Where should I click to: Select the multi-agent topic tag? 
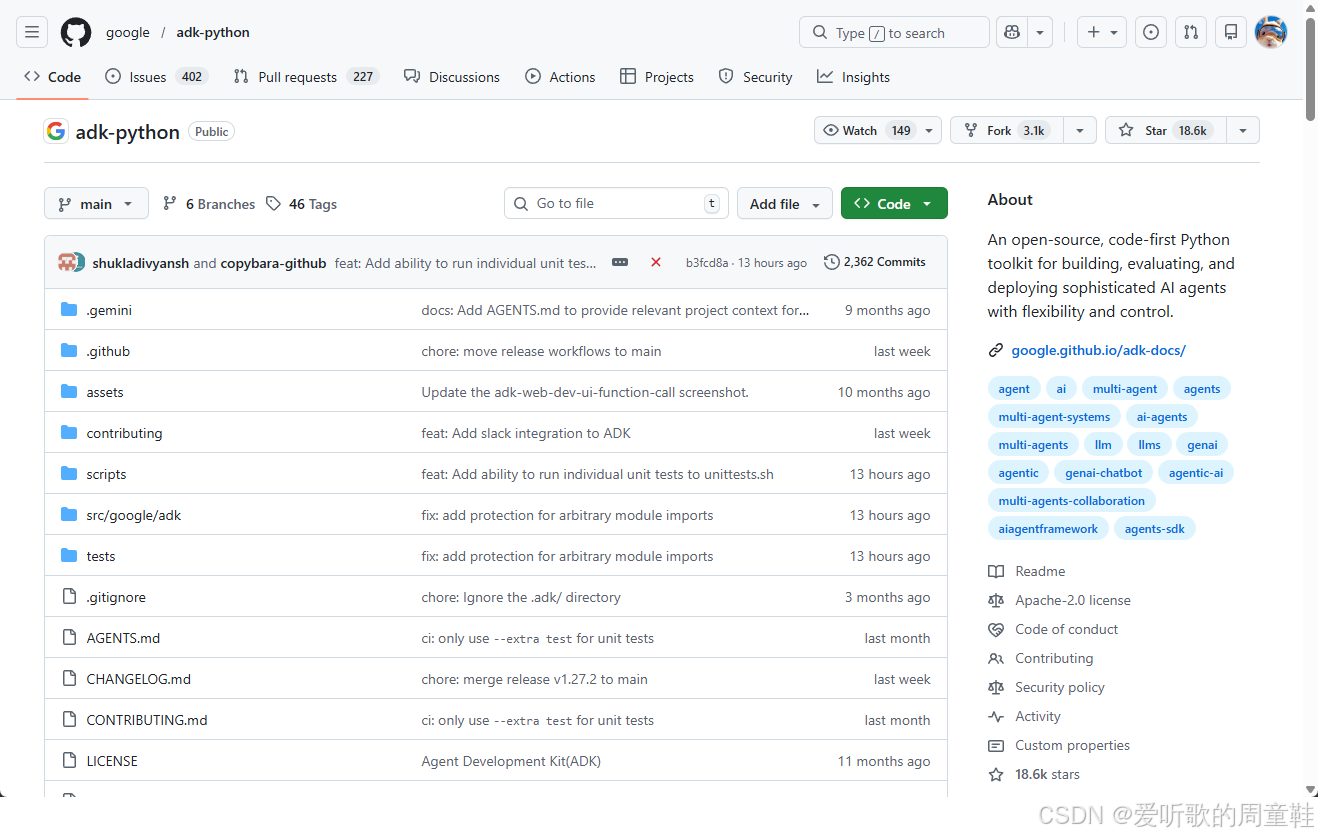(x=1125, y=389)
